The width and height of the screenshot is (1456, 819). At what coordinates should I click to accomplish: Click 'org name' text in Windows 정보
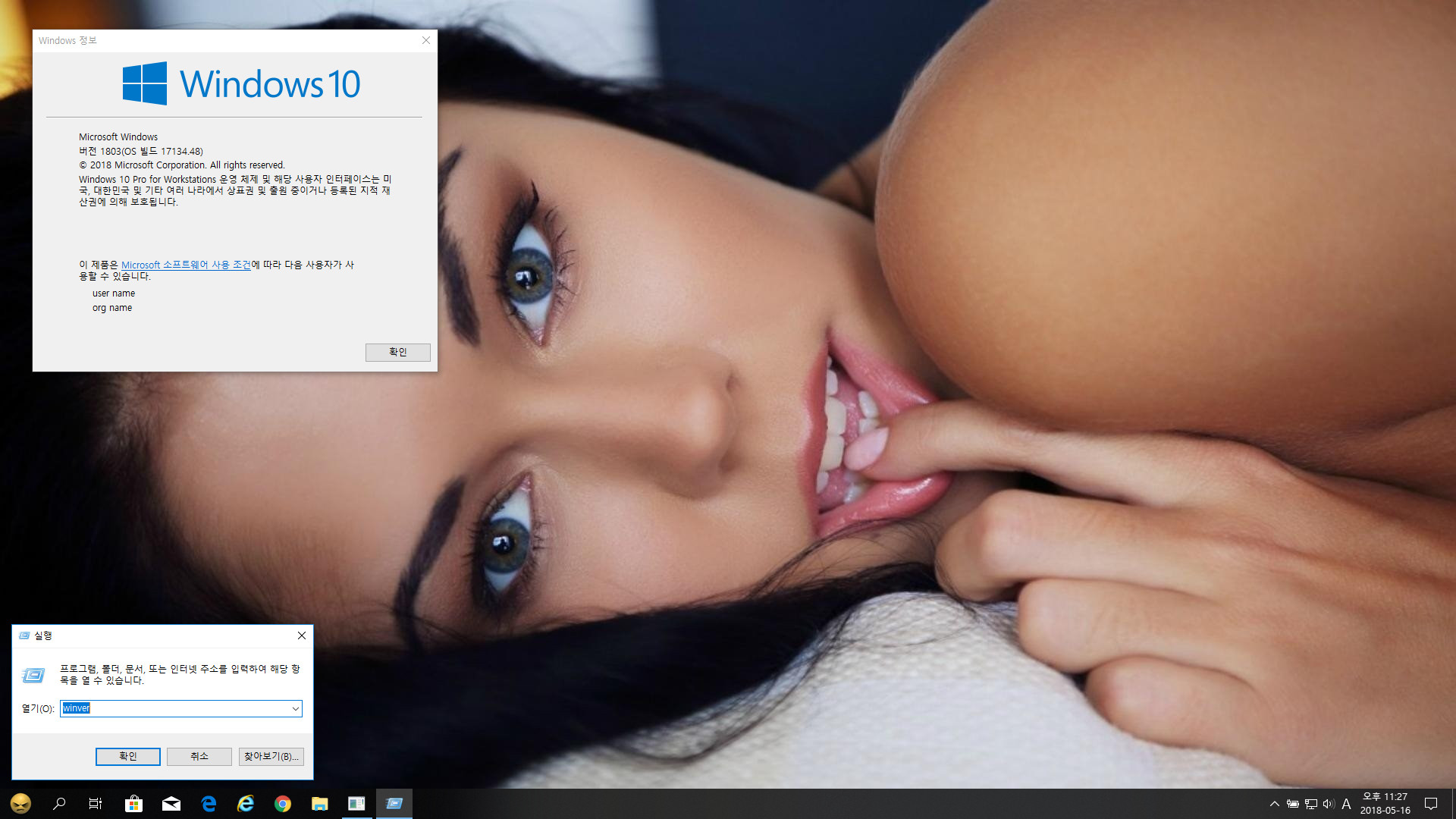click(x=112, y=308)
